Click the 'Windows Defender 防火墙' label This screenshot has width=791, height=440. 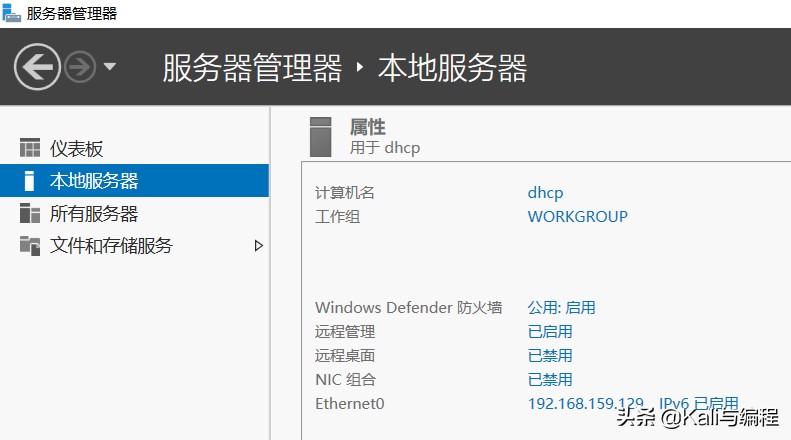point(409,308)
